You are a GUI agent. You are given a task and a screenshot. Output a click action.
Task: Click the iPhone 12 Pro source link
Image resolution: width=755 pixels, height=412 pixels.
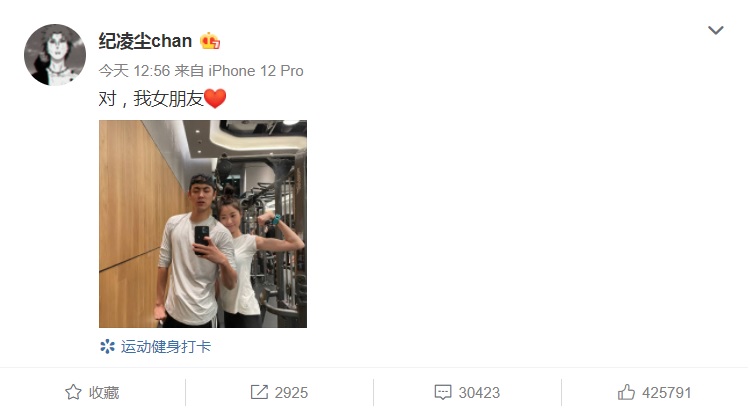[x=256, y=71]
